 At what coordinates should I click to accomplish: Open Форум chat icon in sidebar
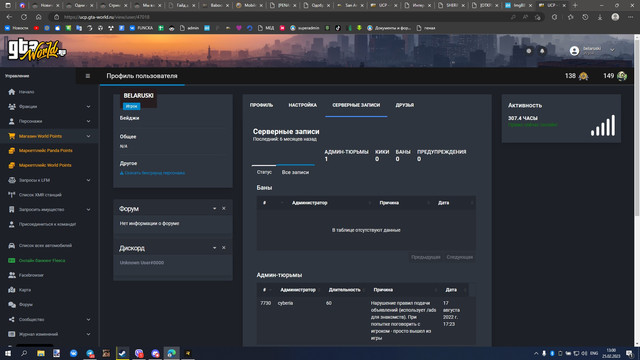pyautogui.click(x=12, y=304)
